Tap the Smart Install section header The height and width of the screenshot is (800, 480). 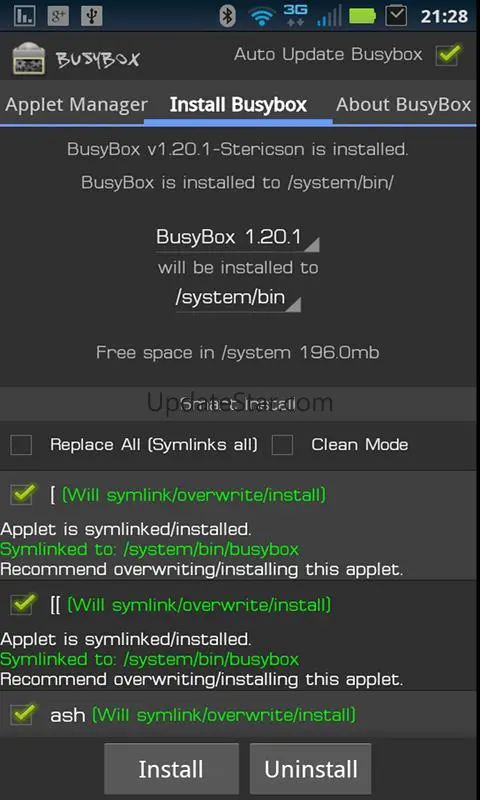238,404
